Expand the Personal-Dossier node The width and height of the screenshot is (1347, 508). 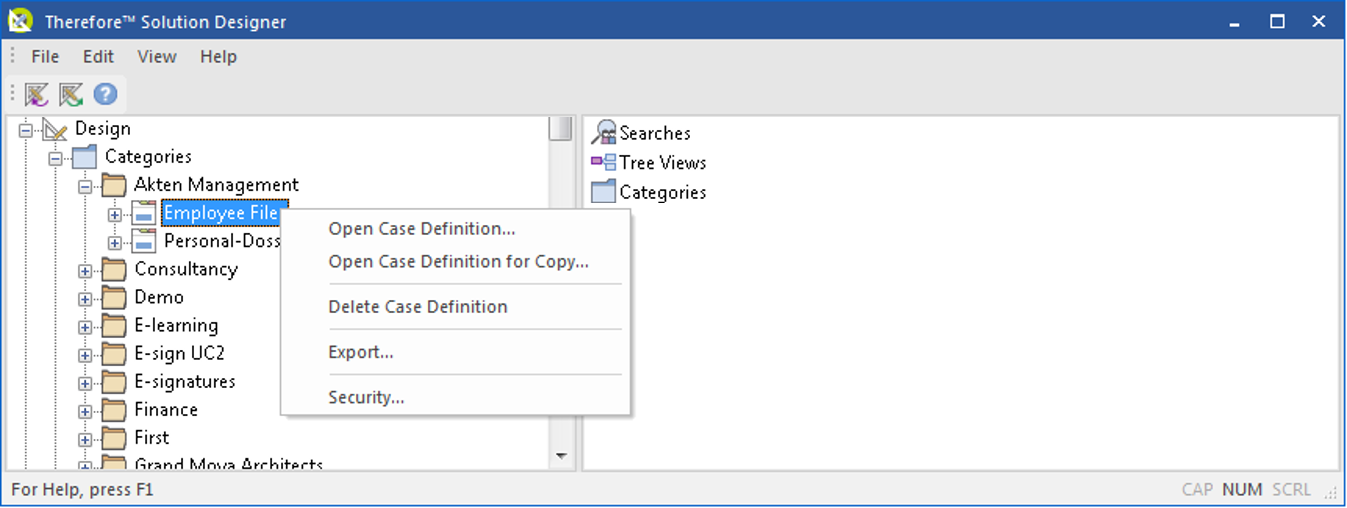115,242
